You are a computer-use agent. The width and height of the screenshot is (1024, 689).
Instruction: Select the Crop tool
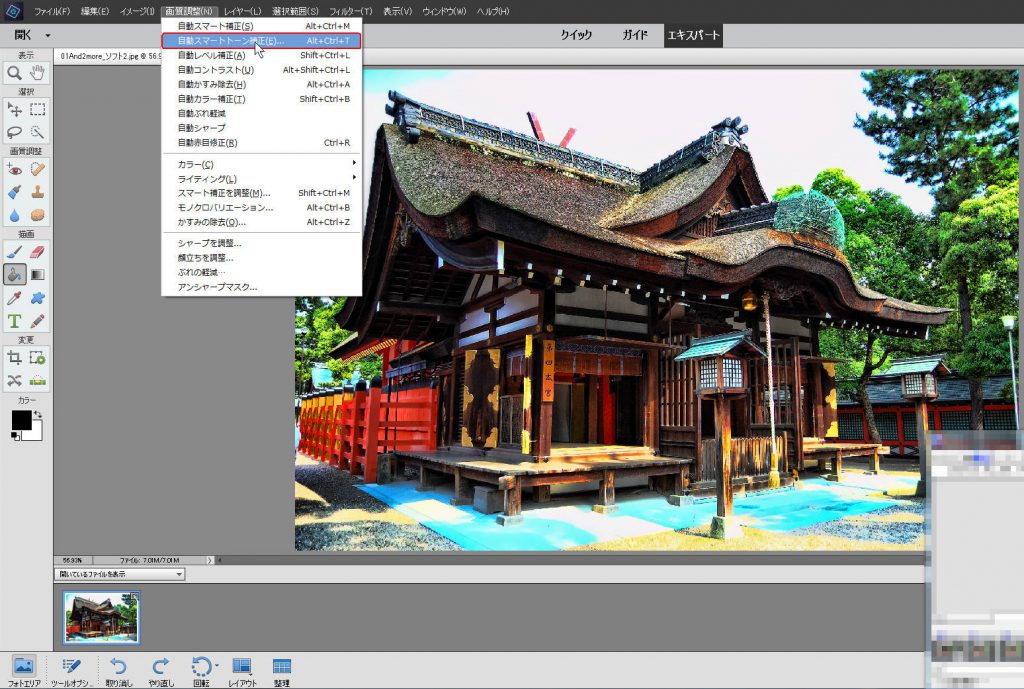(x=15, y=358)
